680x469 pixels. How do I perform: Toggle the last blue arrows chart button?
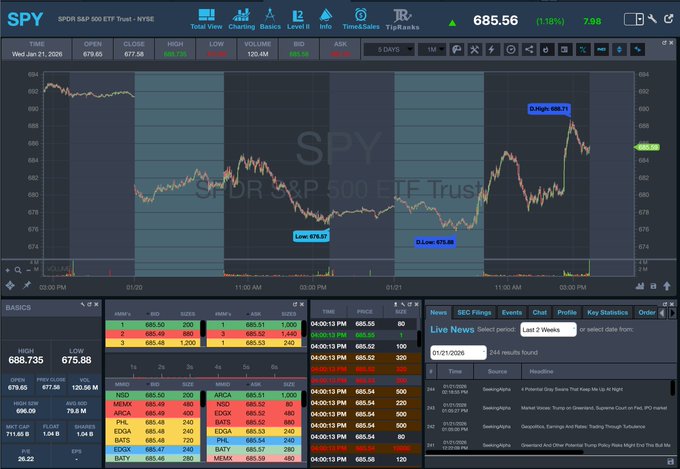tap(638, 49)
